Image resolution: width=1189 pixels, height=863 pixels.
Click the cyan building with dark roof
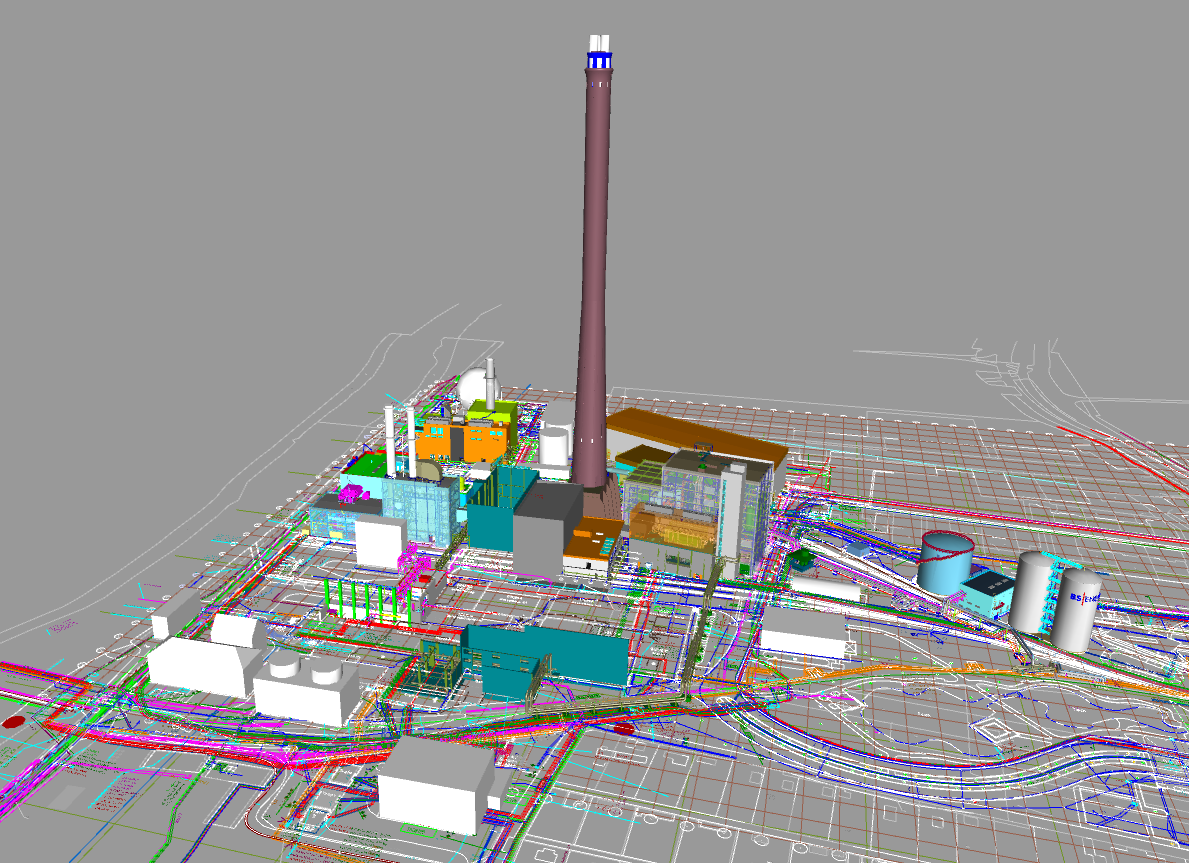(x=990, y=593)
